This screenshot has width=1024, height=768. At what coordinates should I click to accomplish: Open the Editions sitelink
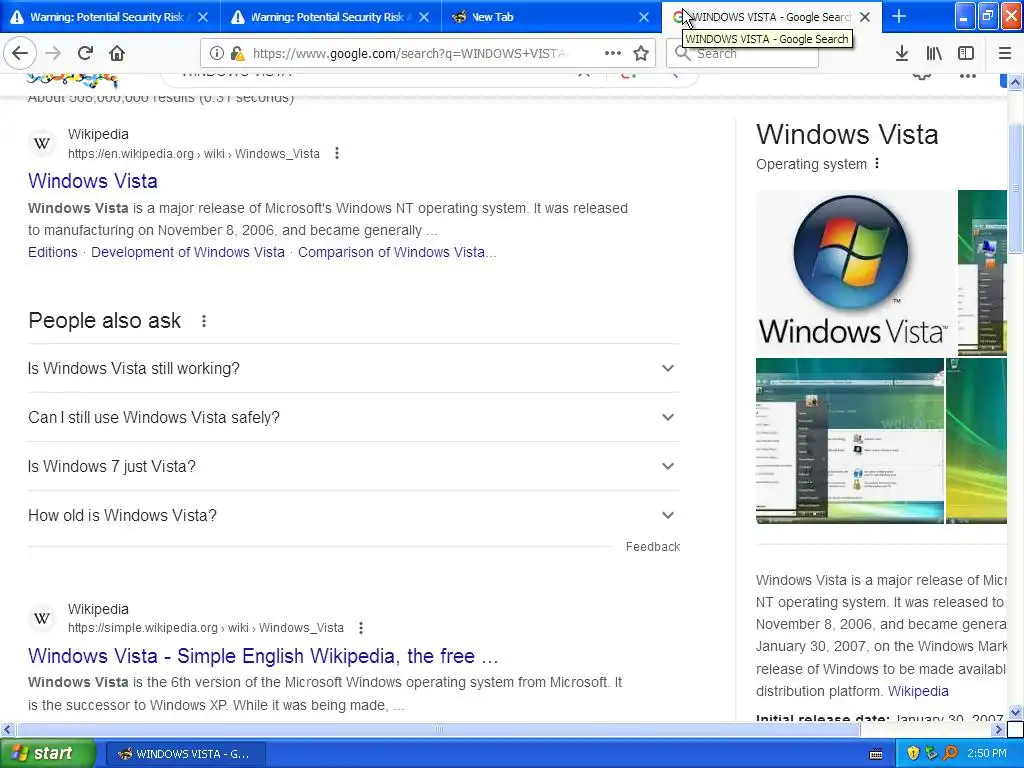pos(53,252)
